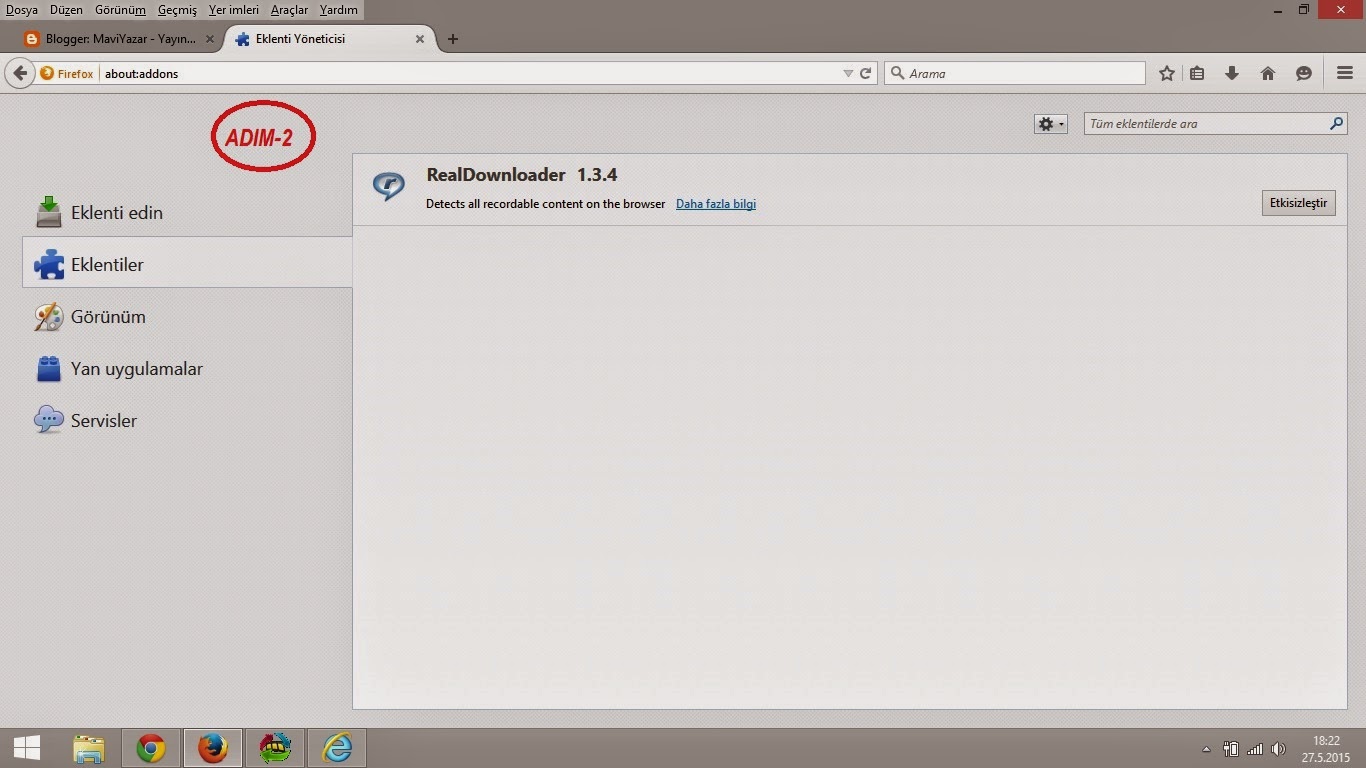Open the Daha fazla bilgi link
1366x768 pixels.
716,204
